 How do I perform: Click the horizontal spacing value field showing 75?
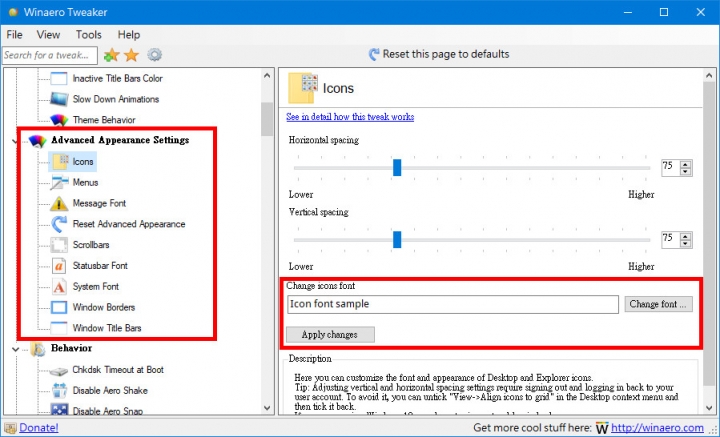coord(671,168)
